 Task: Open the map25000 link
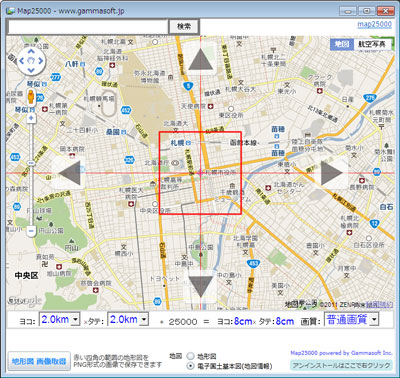(x=374, y=24)
